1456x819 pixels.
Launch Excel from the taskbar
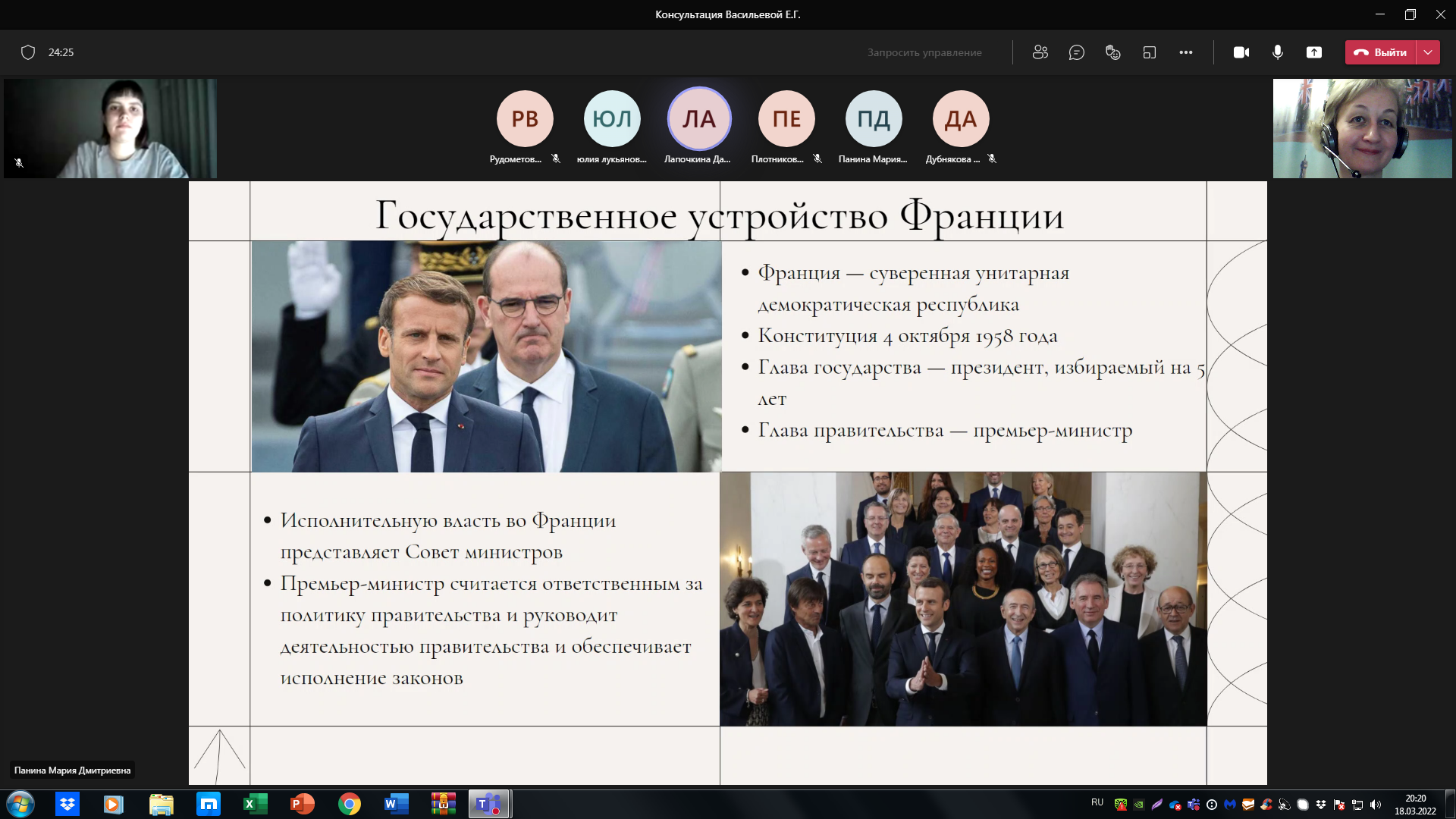pyautogui.click(x=256, y=804)
